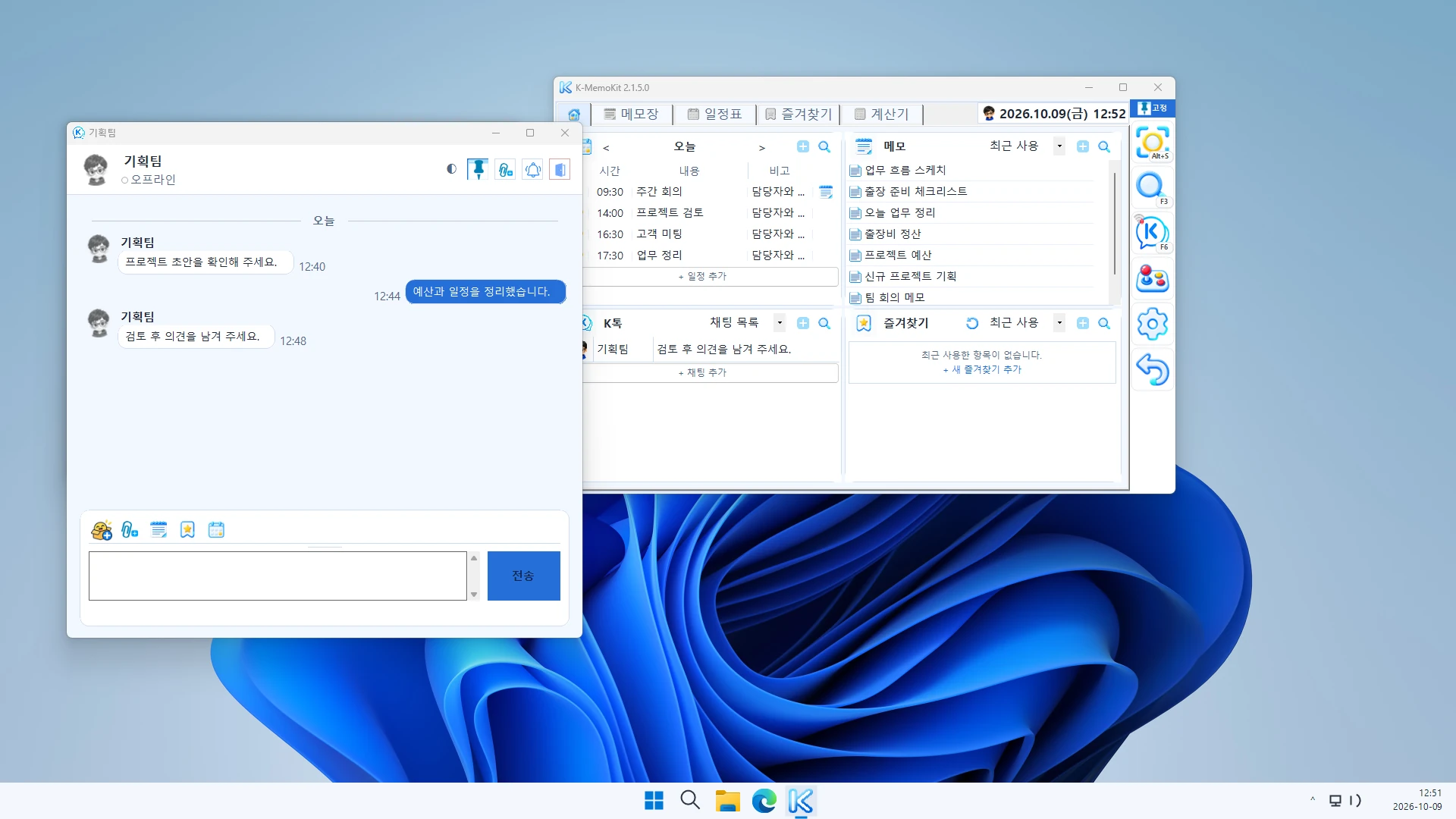
Task: Click the star favorites icon above the message box
Action: click(187, 530)
